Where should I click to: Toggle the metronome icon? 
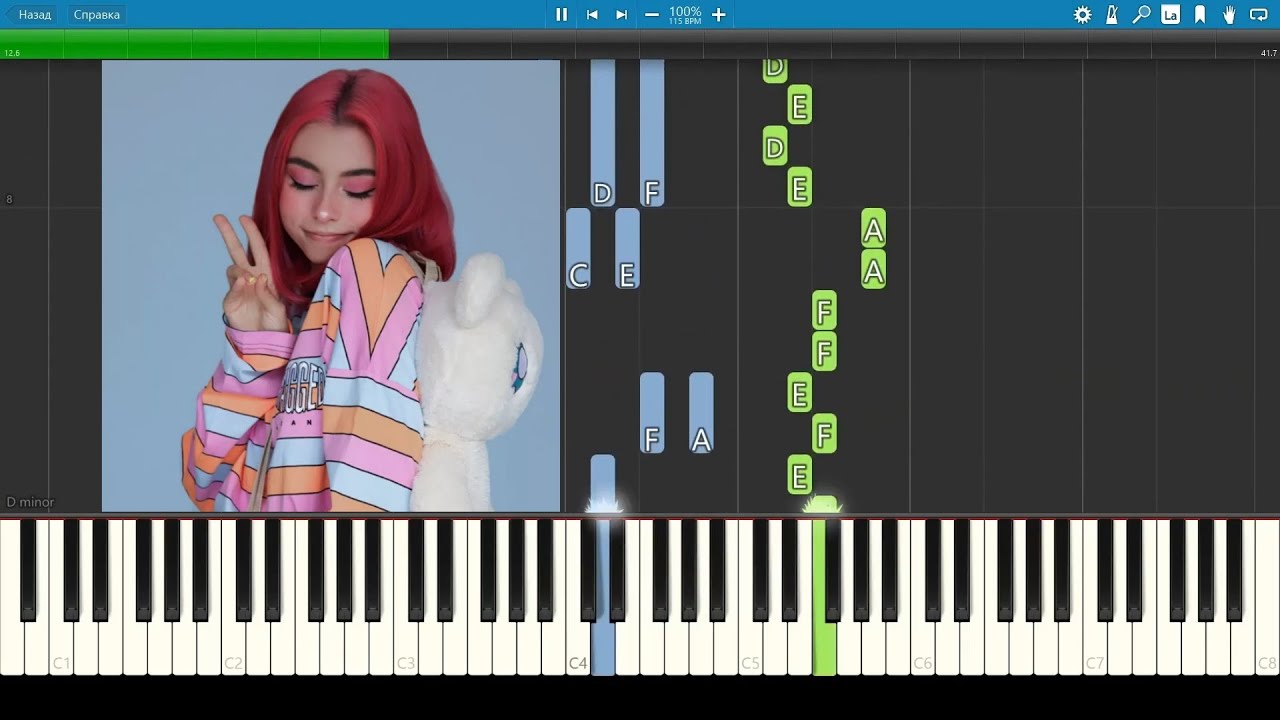[x=1112, y=15]
